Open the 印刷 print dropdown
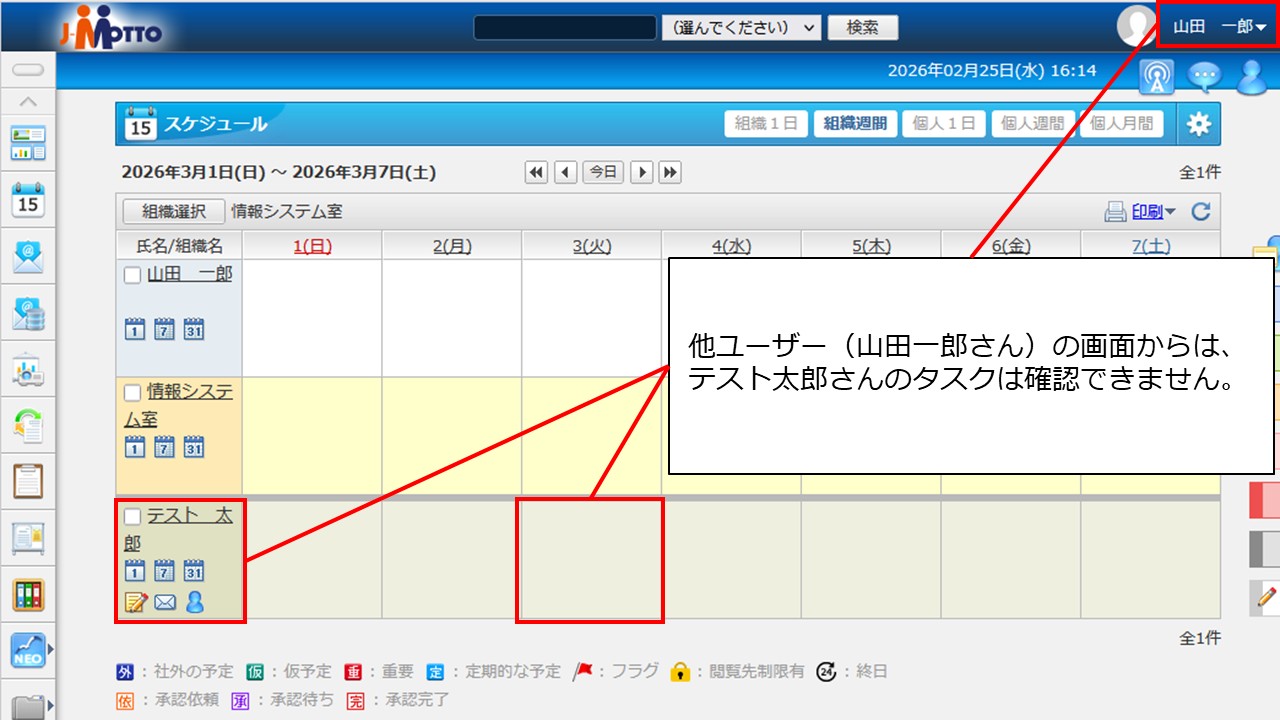 [1140, 212]
